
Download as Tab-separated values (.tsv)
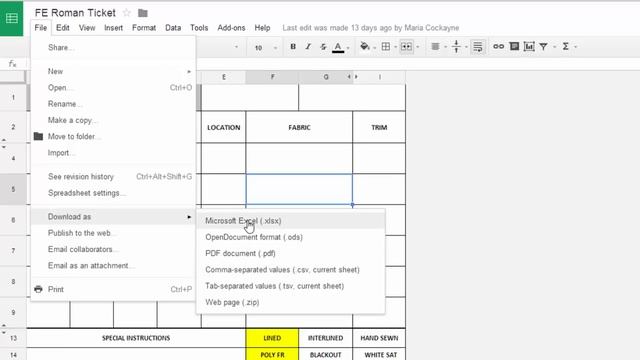pos(291,286)
